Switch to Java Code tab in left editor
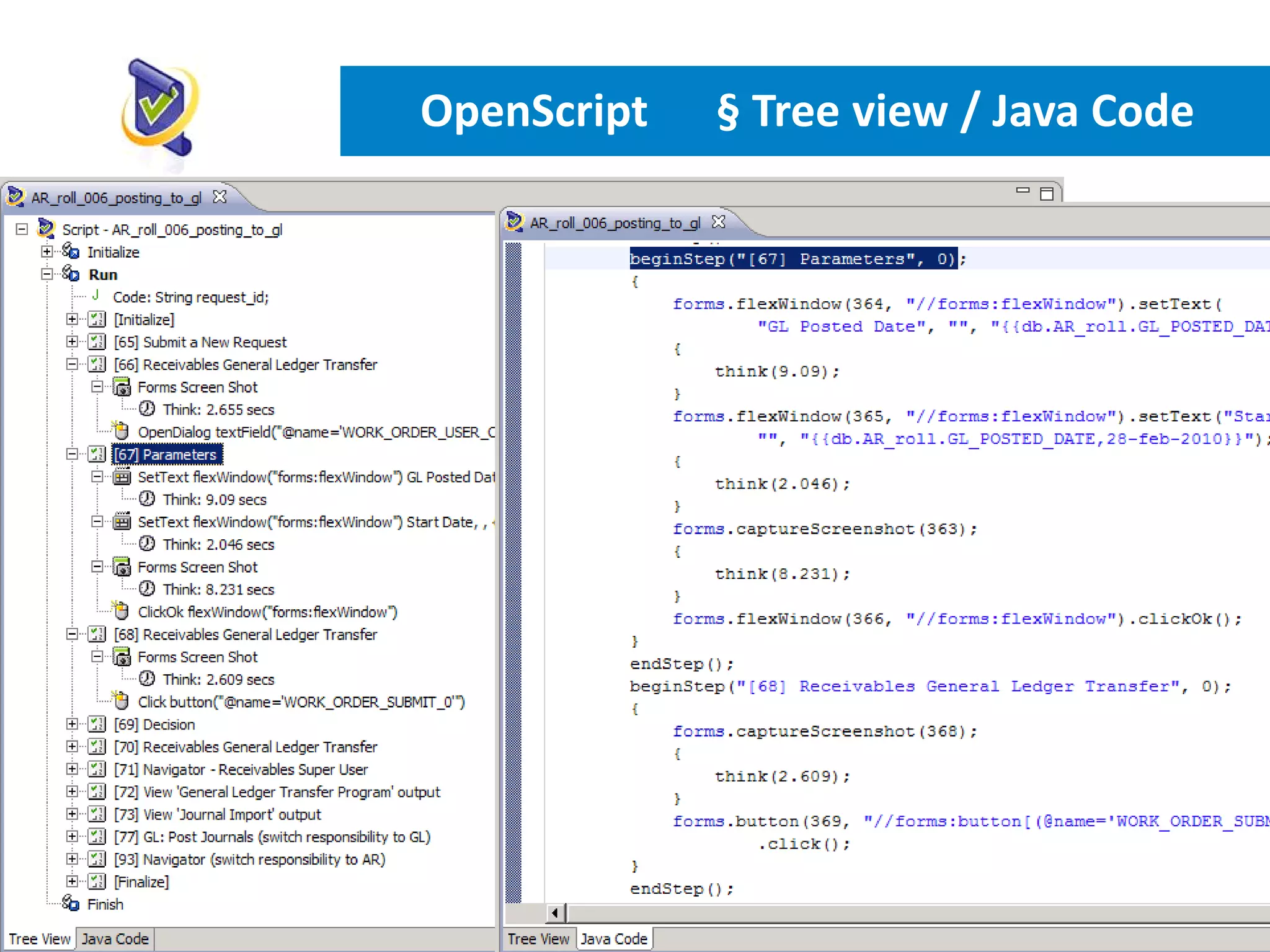Screen dimensions: 1270x952 click(115, 939)
